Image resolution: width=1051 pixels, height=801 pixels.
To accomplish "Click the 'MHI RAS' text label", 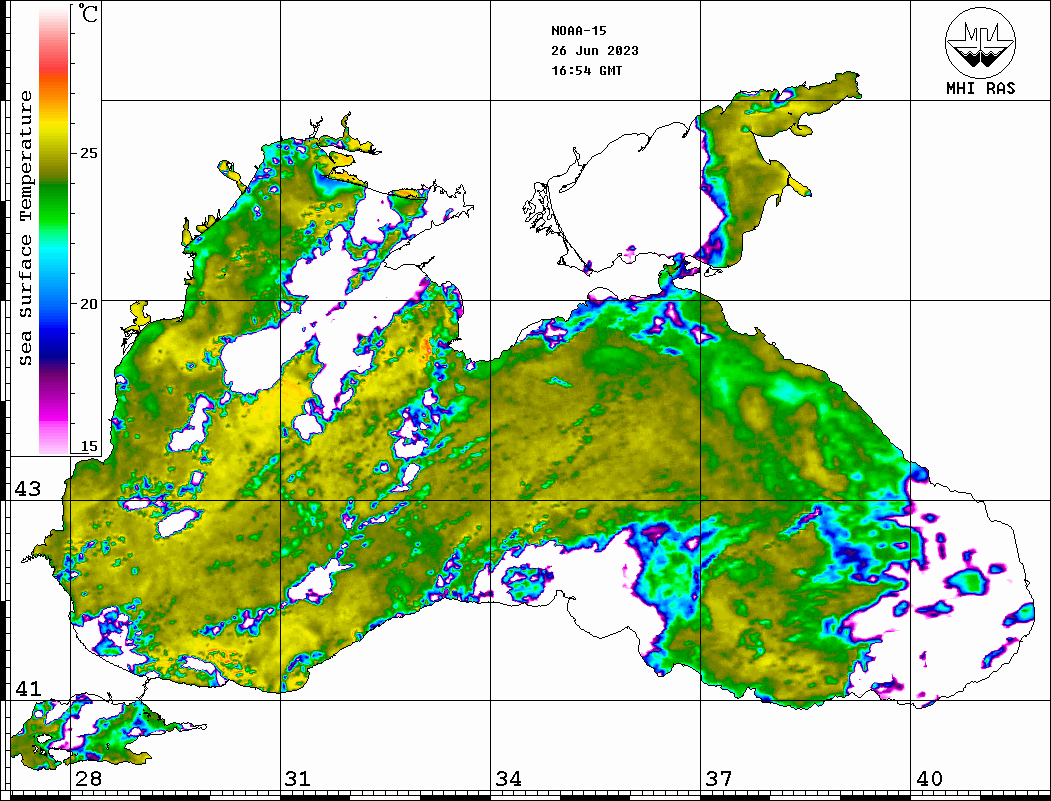I will coord(980,88).
